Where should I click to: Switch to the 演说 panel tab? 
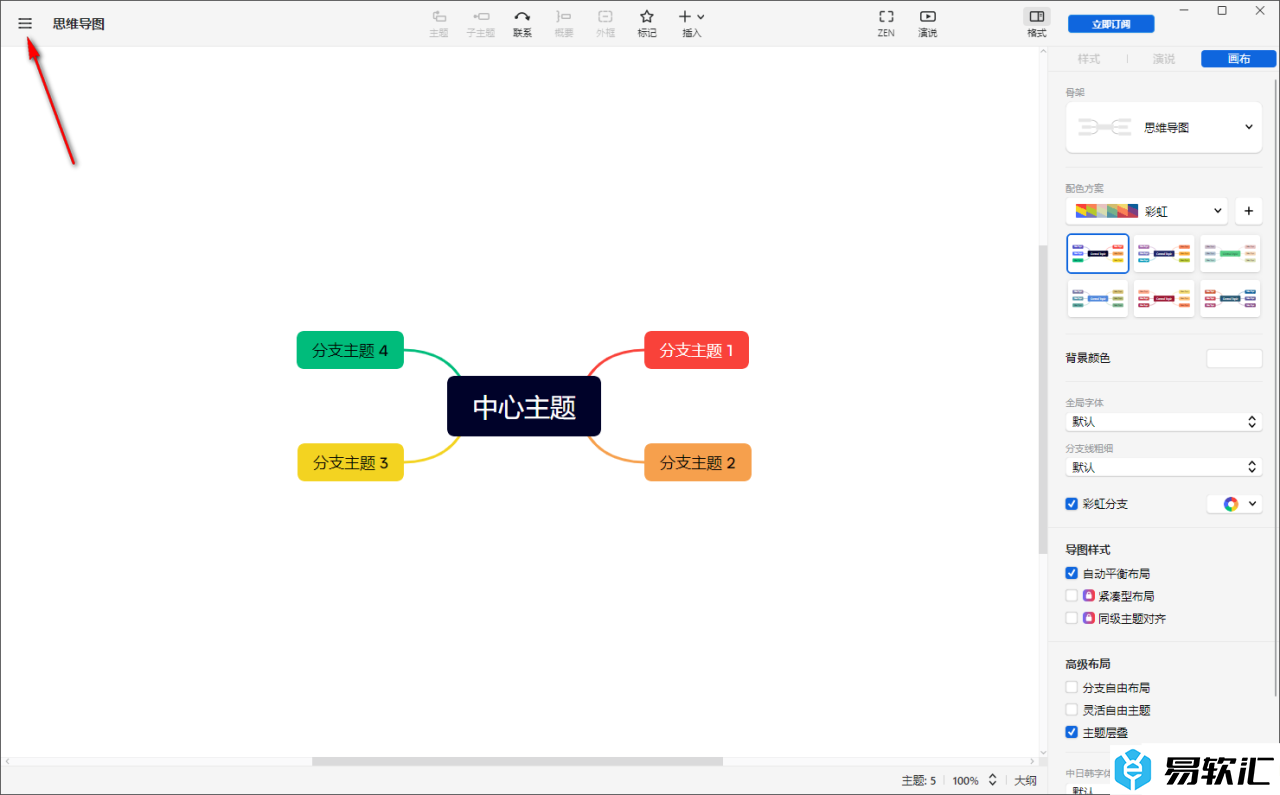[1163, 59]
